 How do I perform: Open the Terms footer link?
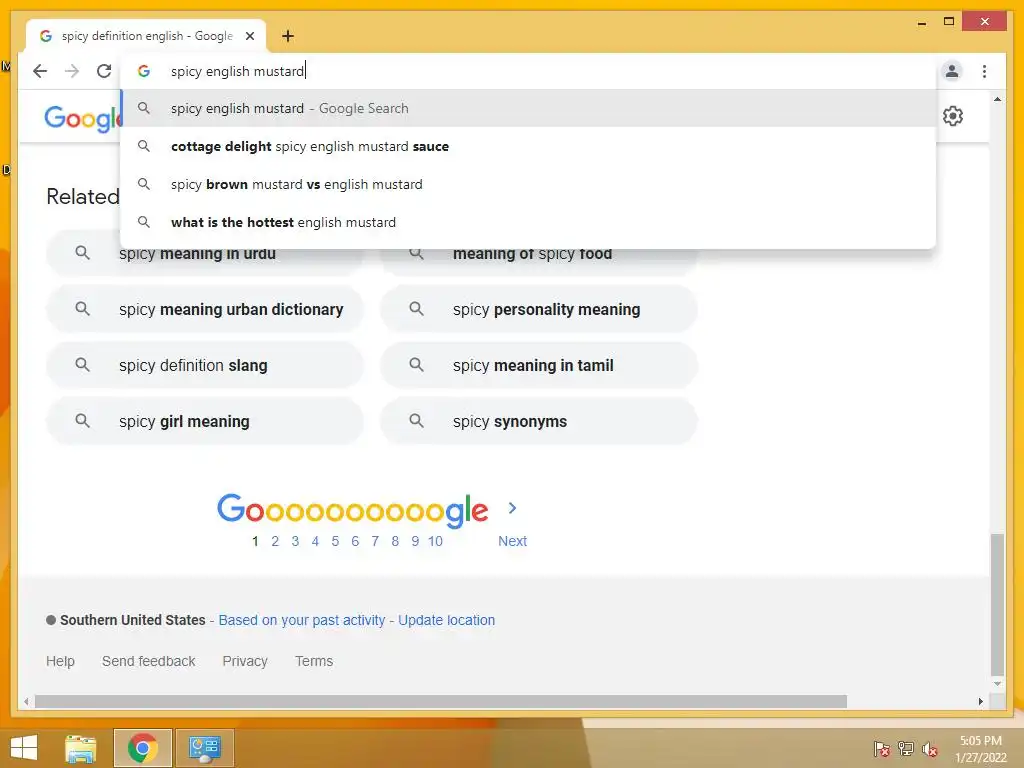point(314,661)
